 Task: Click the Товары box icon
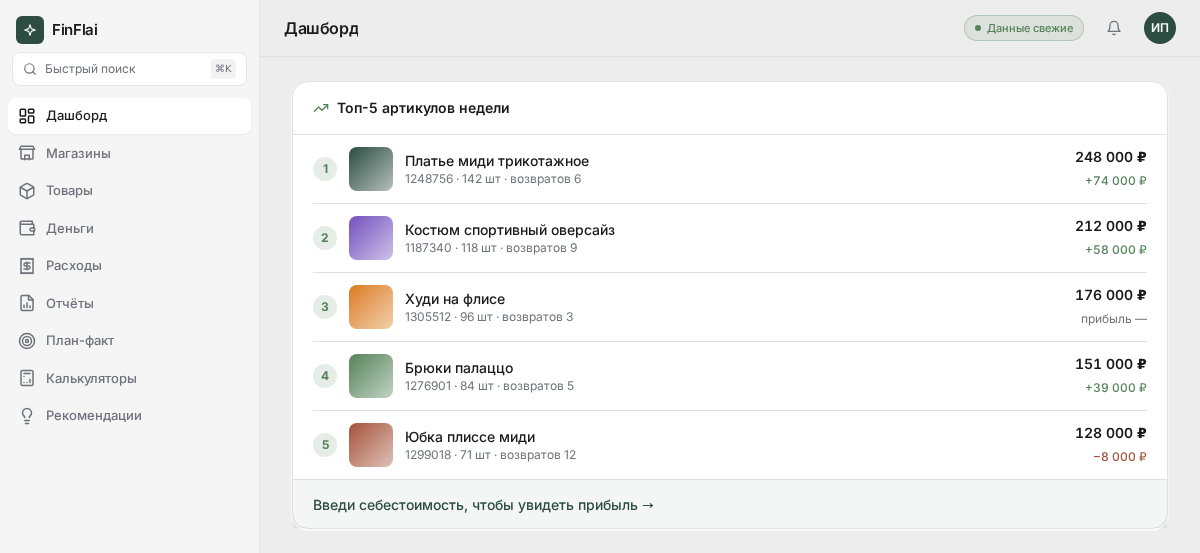[x=27, y=190]
